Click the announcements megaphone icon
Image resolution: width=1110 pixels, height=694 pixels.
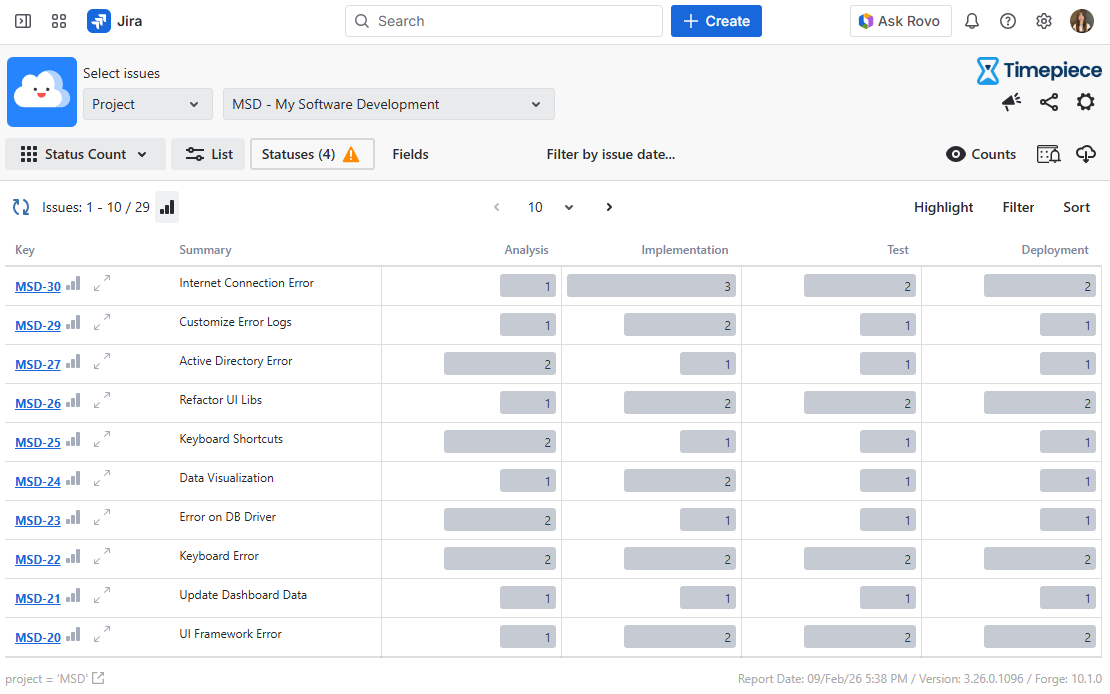(x=1012, y=102)
